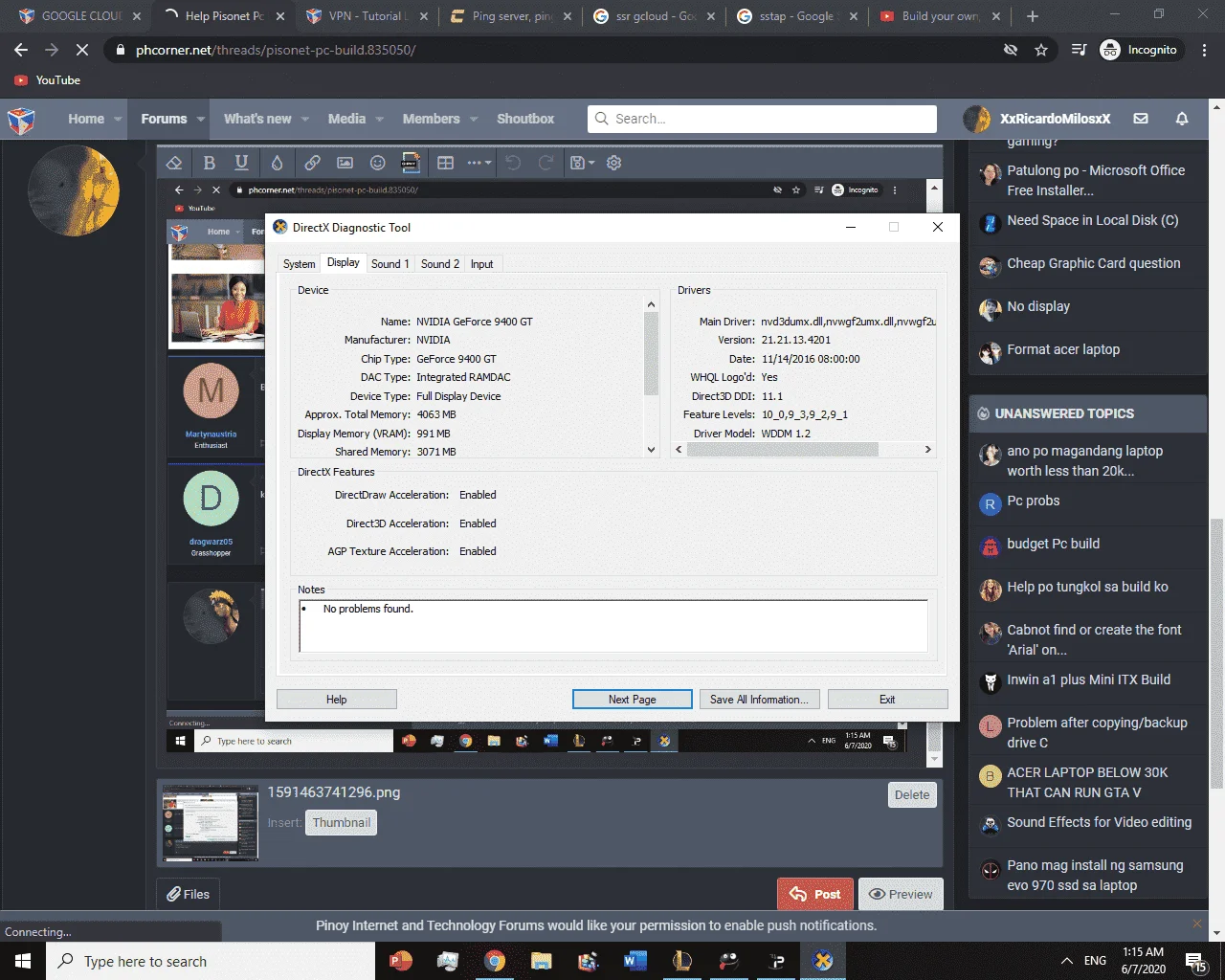Open the alerts bell icon
Viewport: 1225px width, 980px height.
tap(1182, 119)
